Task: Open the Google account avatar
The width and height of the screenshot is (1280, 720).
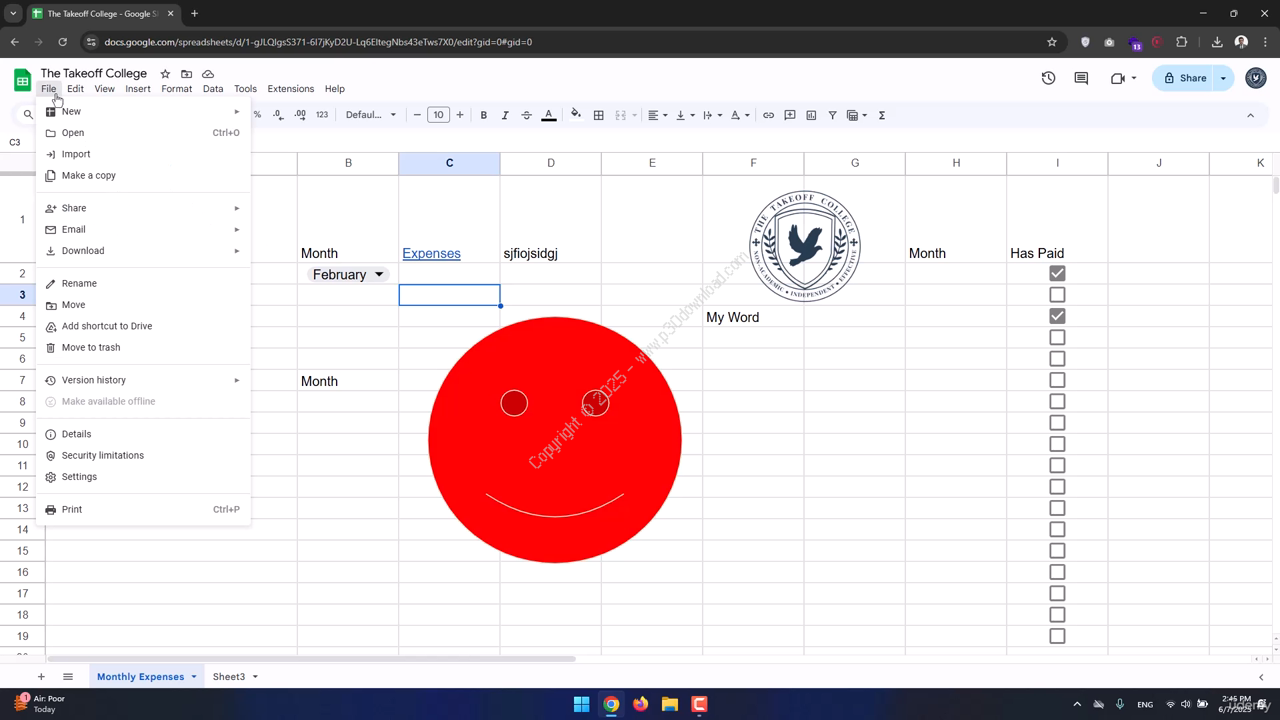Action: (1256, 78)
